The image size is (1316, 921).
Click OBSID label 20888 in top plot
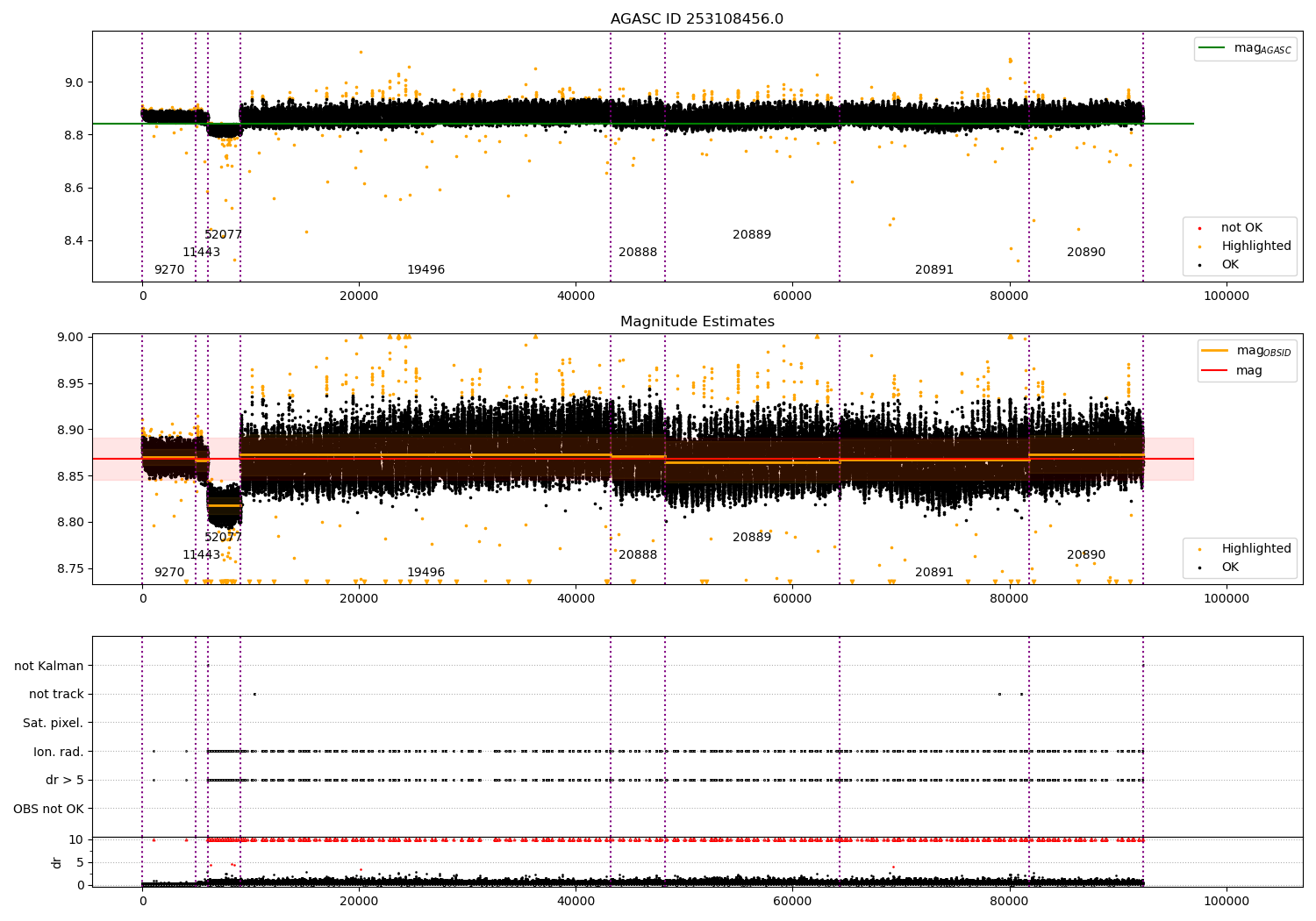click(638, 252)
